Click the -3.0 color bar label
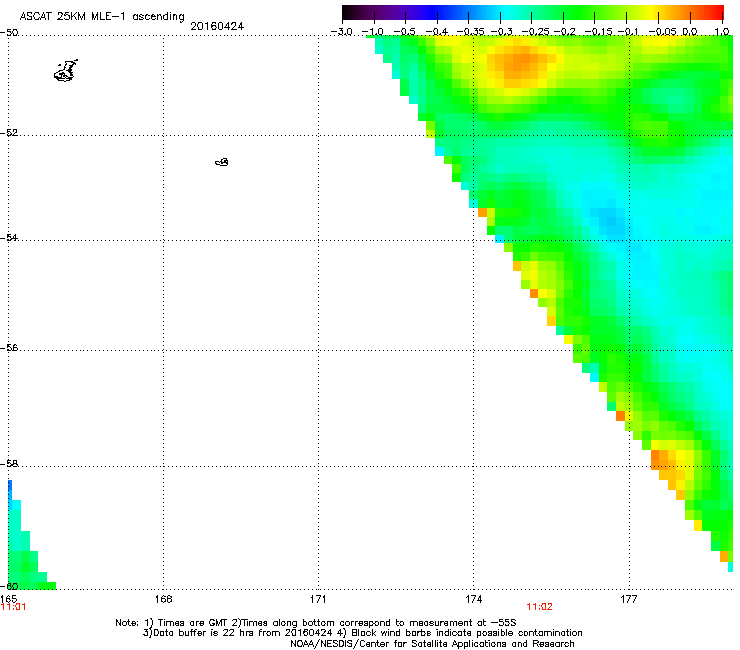This screenshot has height=650, width=740. [341, 32]
